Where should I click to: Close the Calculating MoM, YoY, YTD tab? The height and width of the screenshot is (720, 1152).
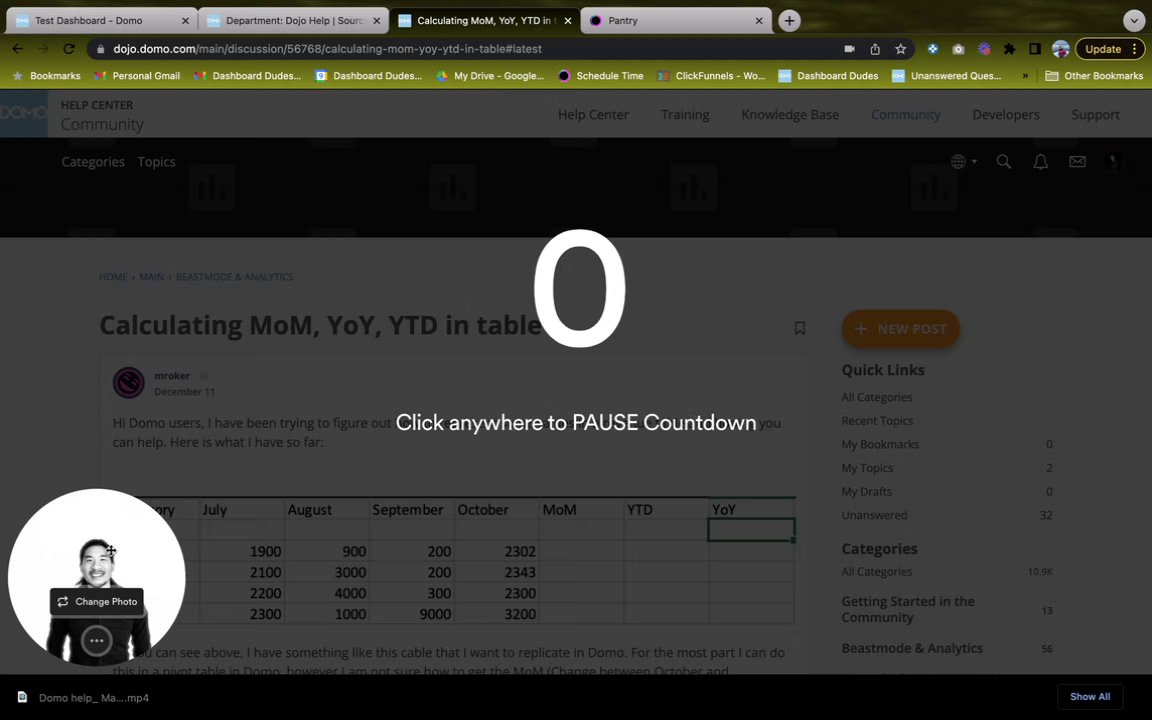click(568, 21)
